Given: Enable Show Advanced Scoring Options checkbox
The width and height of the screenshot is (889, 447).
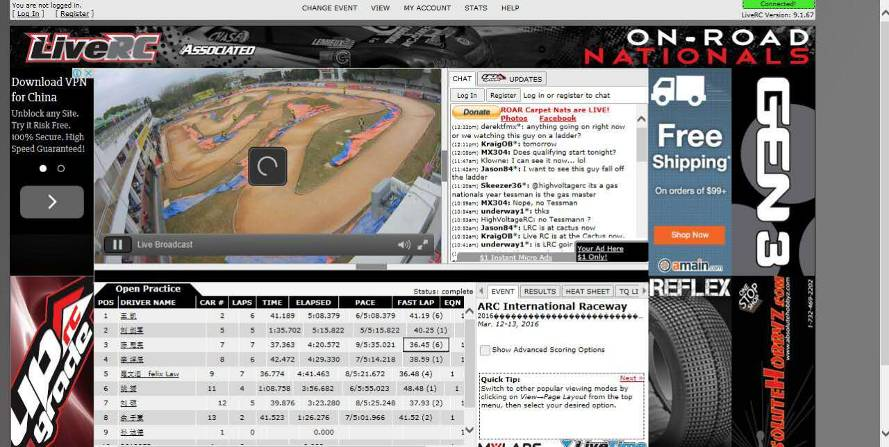Looking at the screenshot, I should point(485,350).
